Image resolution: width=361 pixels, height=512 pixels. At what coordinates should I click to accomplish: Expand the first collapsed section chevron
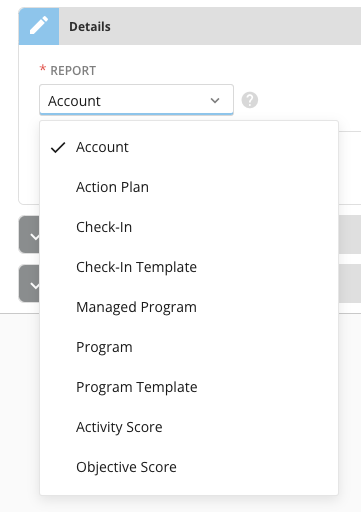click(x=30, y=235)
